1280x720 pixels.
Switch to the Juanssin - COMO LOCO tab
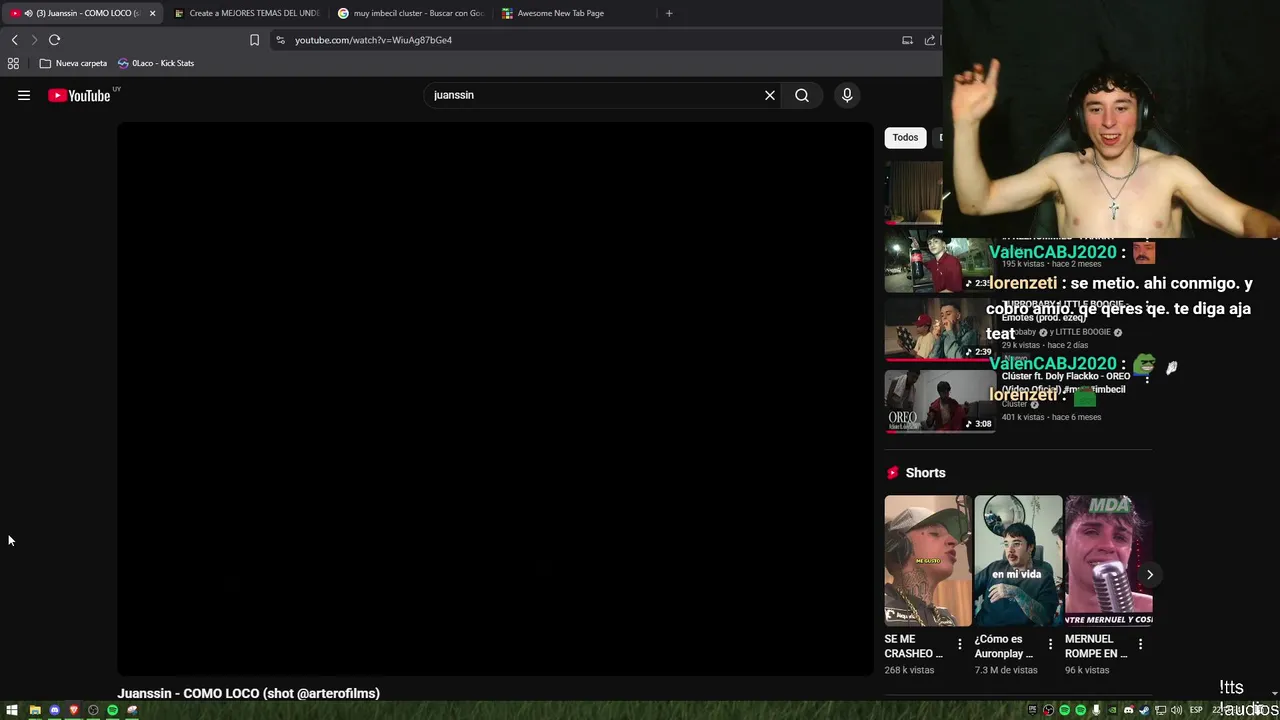pos(80,13)
